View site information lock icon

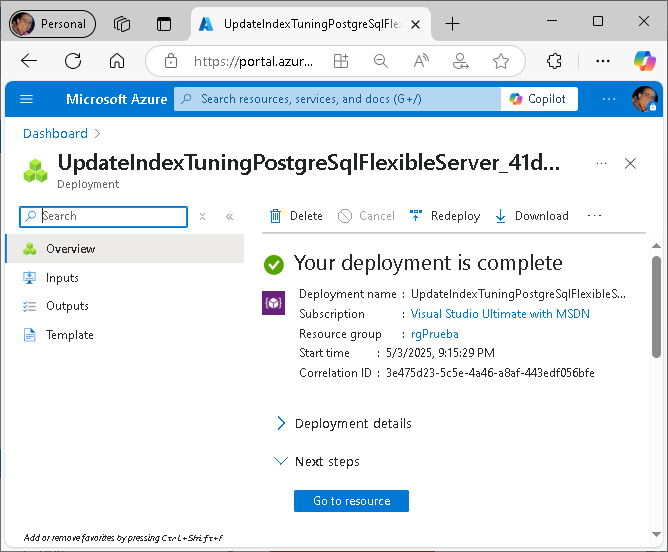click(x=171, y=61)
